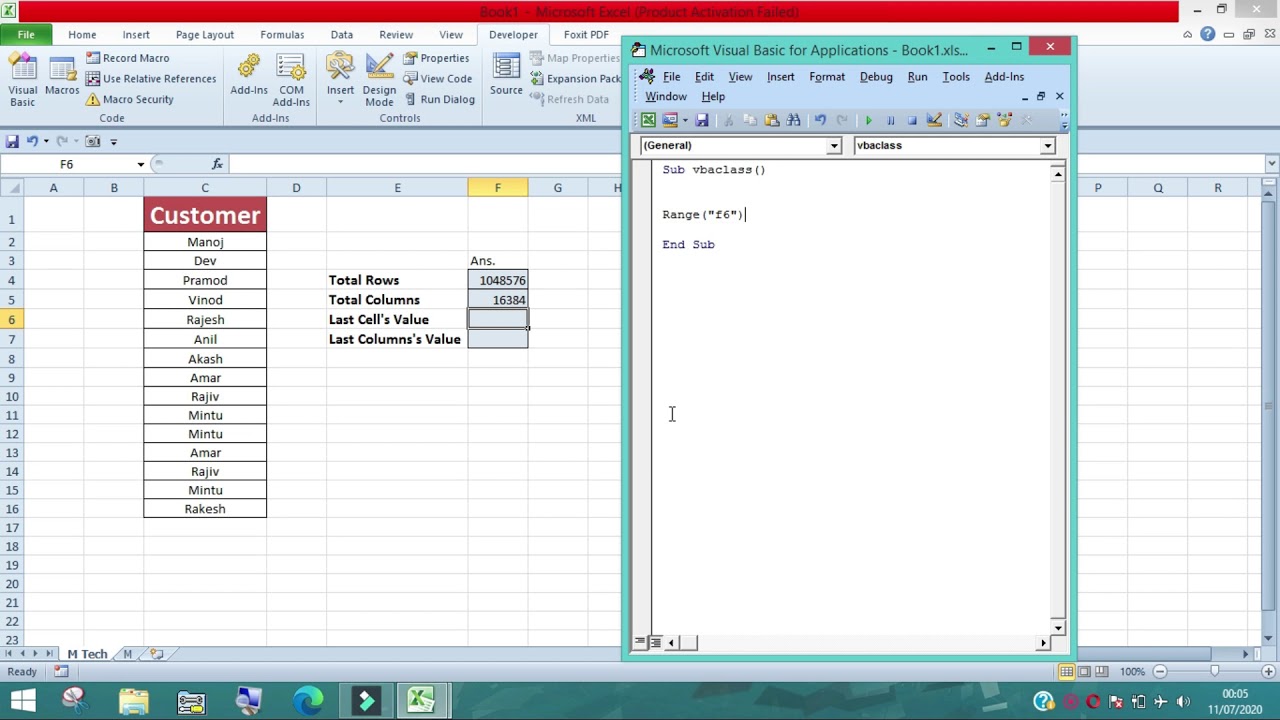The image size is (1280, 720).
Task: Click Reset stop icon in VBA toolbar
Action: [912, 121]
